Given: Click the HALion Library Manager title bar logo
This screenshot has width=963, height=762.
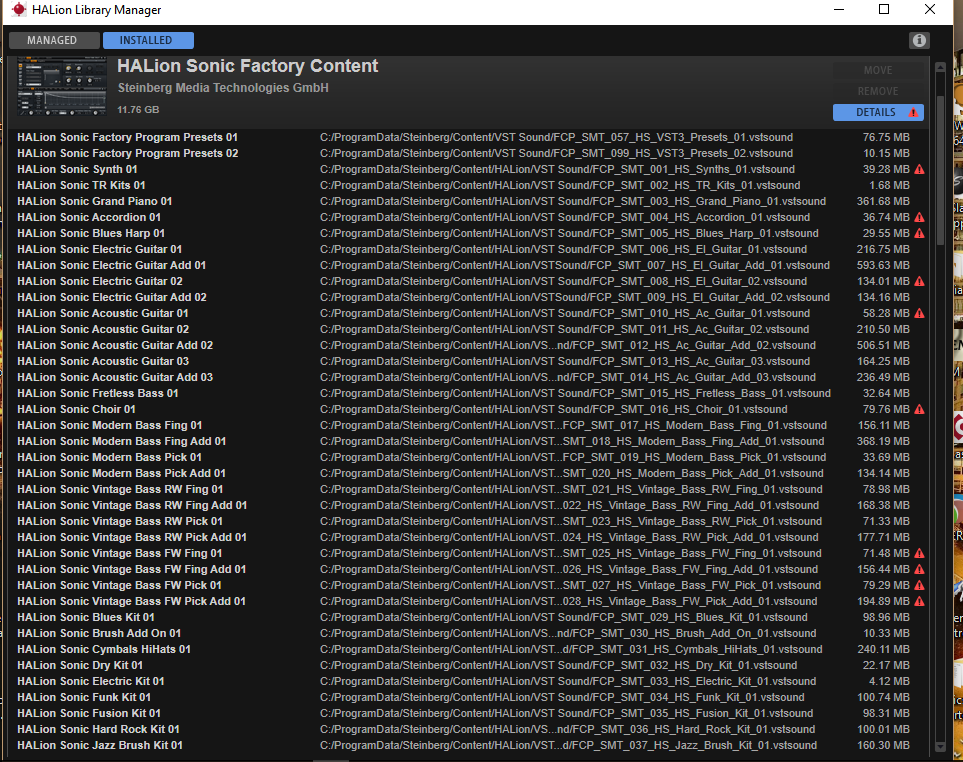Looking at the screenshot, I should pos(19,10).
